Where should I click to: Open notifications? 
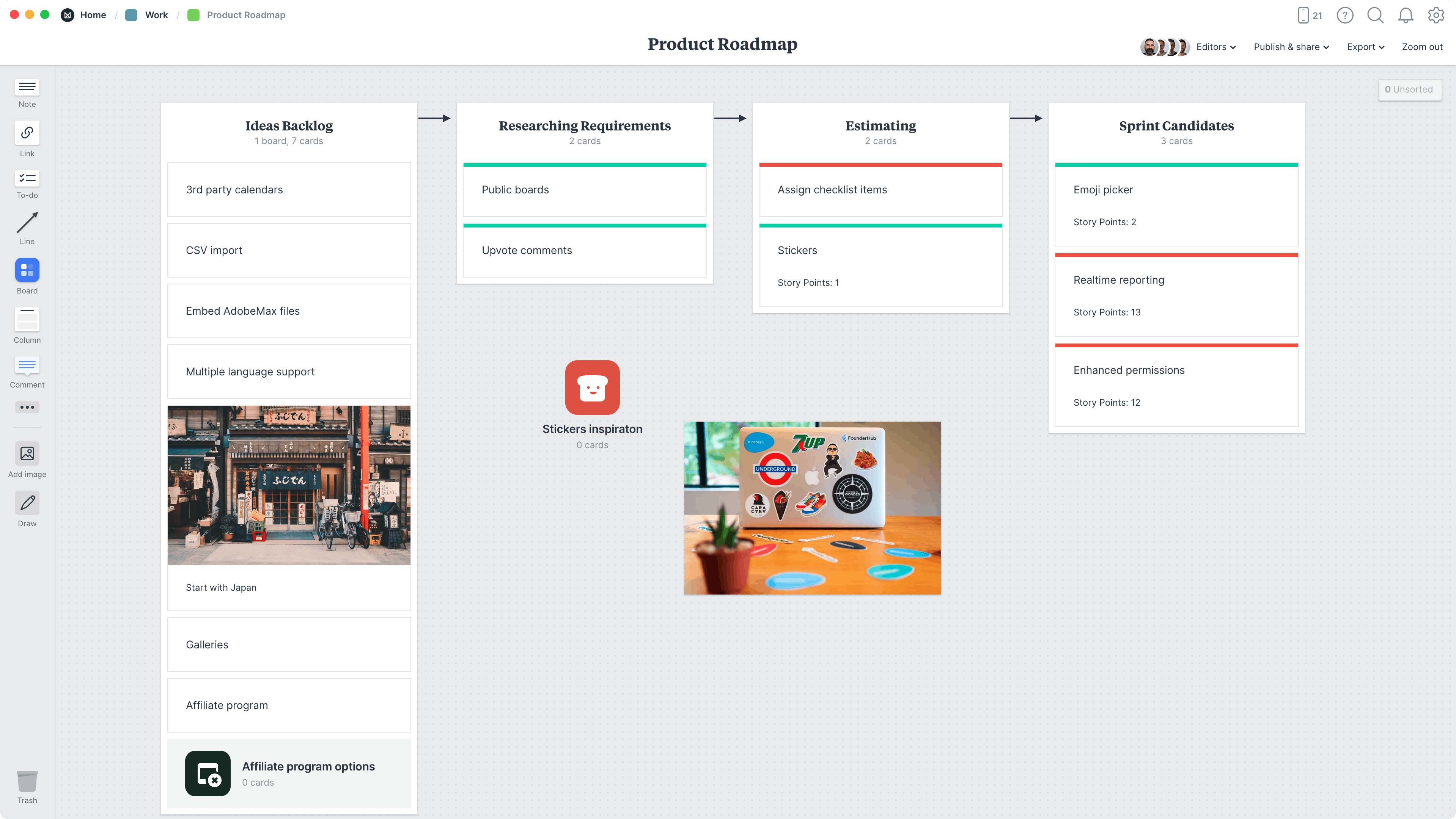[1406, 15]
